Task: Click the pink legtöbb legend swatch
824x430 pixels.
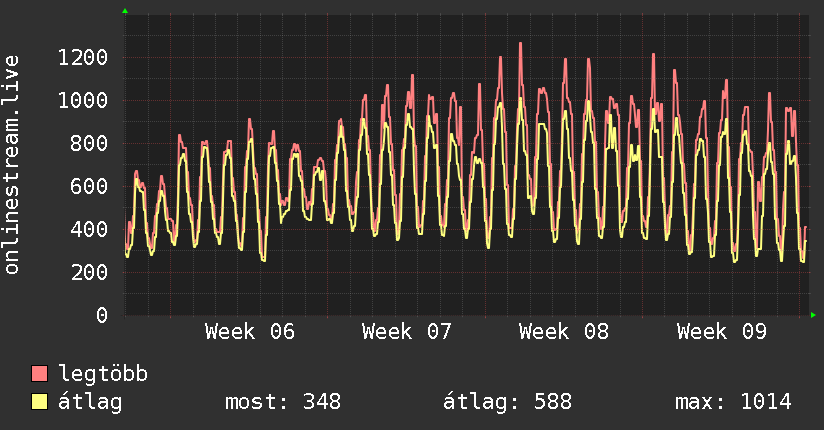Action: click(39, 373)
